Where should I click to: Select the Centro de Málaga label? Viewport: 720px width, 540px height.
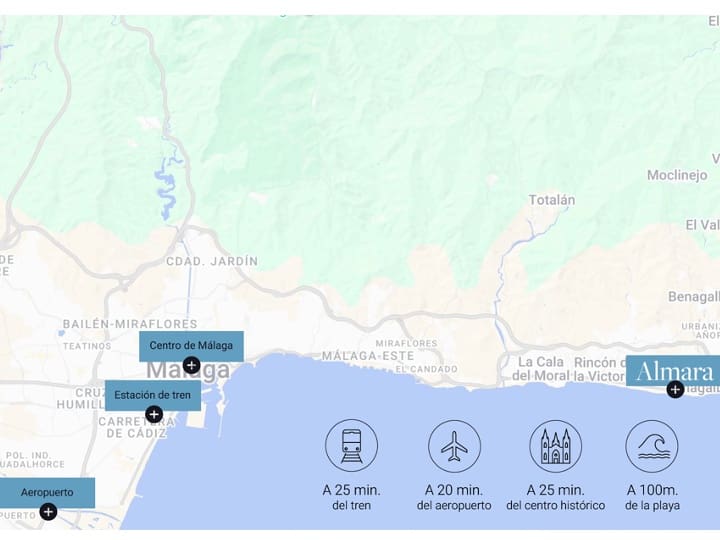pyautogui.click(x=191, y=346)
